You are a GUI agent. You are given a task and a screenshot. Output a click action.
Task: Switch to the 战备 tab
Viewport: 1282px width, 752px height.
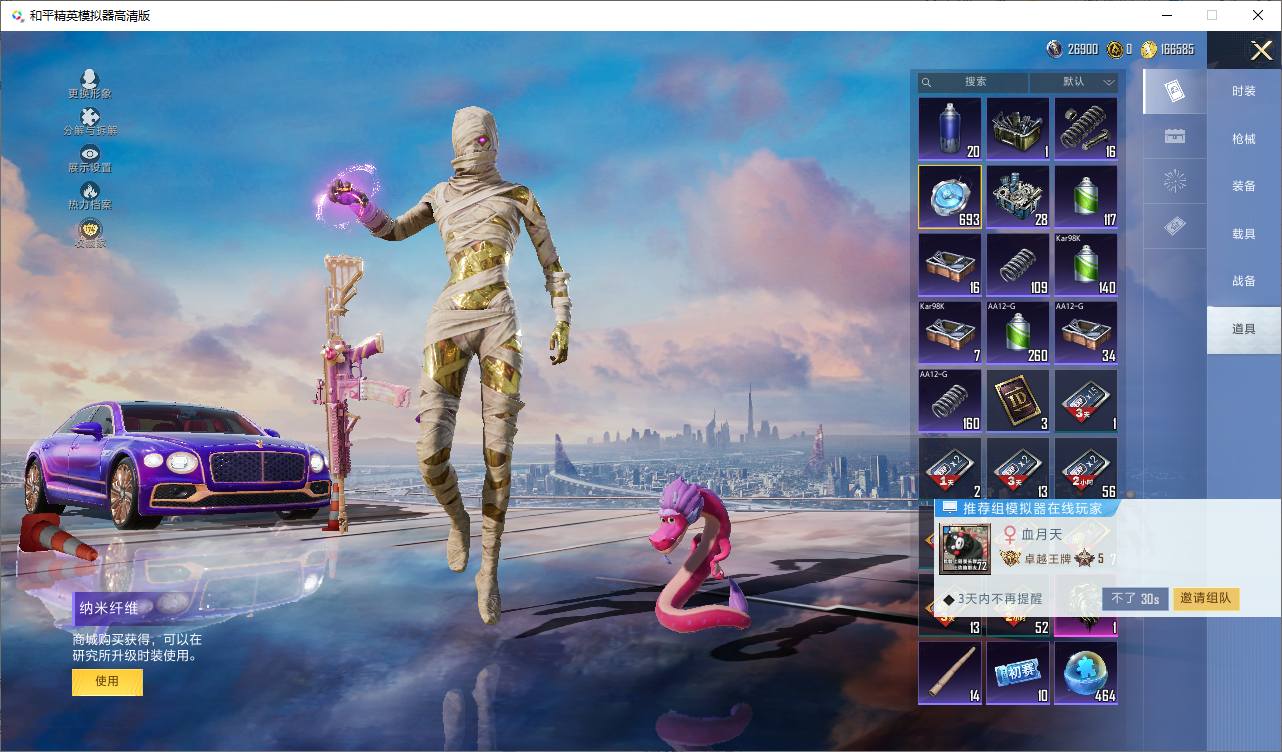1244,281
